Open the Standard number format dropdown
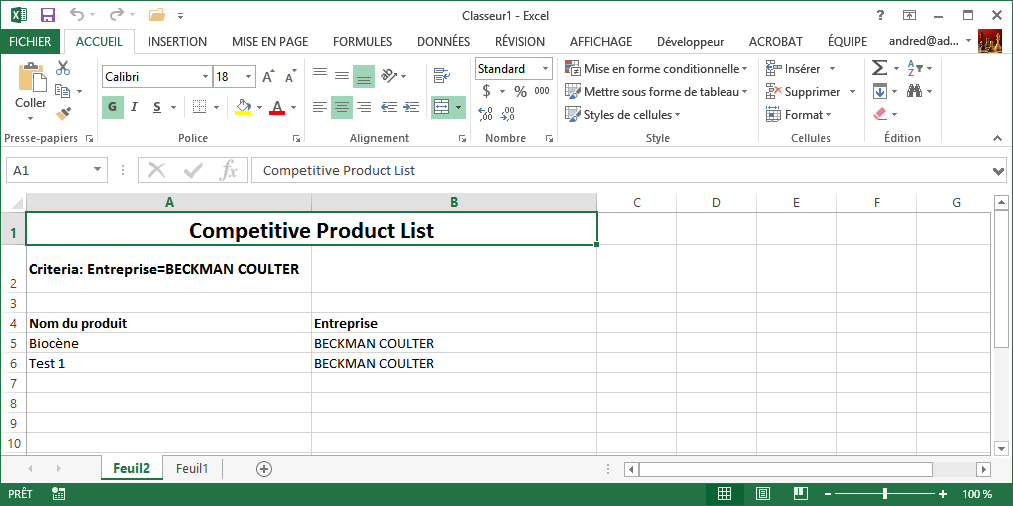 (546, 69)
